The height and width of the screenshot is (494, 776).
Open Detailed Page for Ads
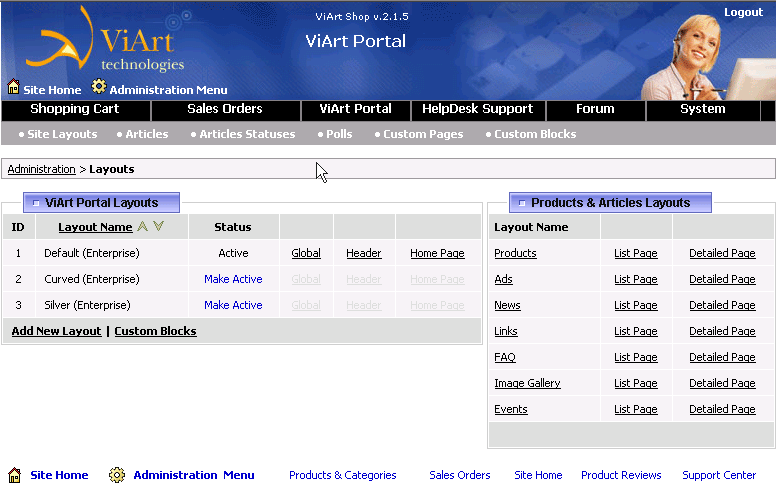723,279
